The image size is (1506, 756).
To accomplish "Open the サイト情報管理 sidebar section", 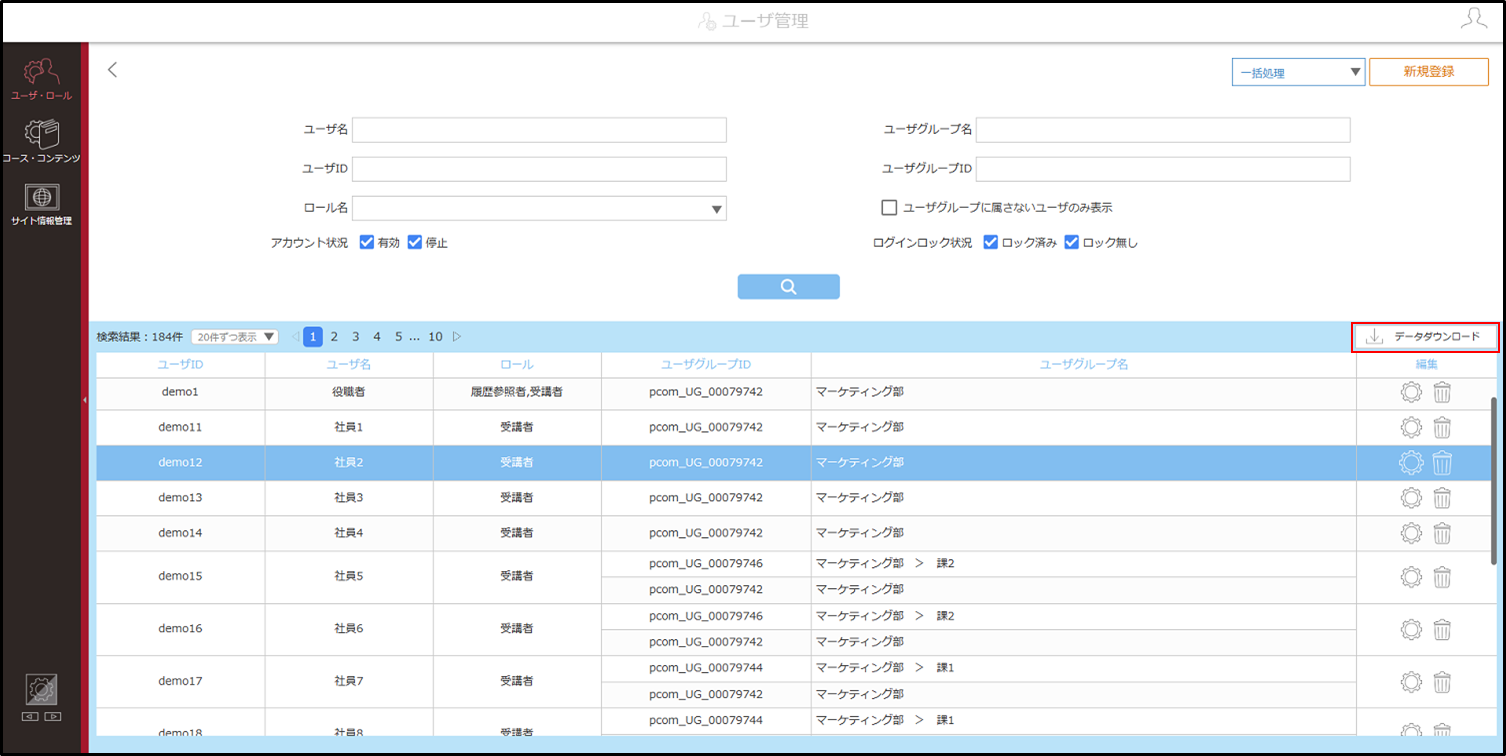I will 41,204.
